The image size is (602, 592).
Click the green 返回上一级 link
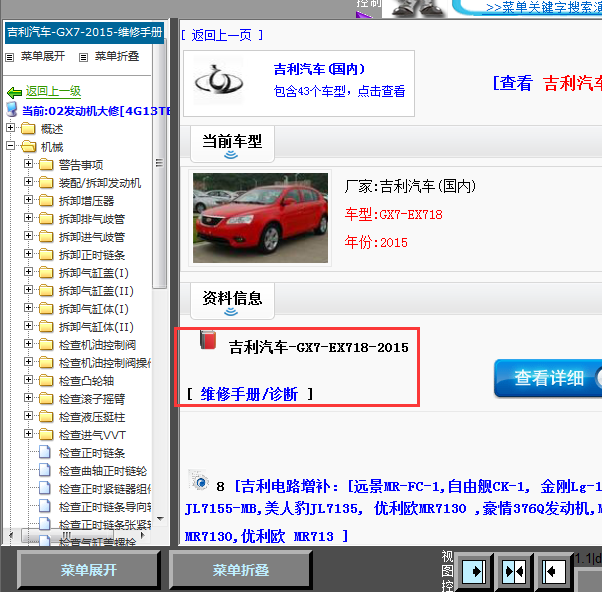[x=53, y=91]
